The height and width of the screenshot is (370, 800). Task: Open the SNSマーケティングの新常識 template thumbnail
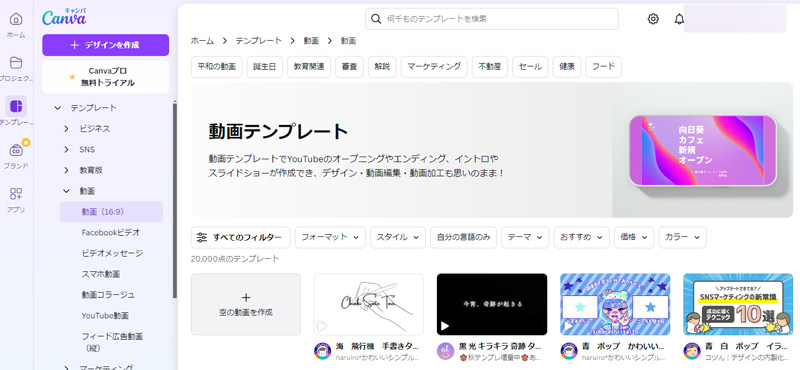(738, 304)
